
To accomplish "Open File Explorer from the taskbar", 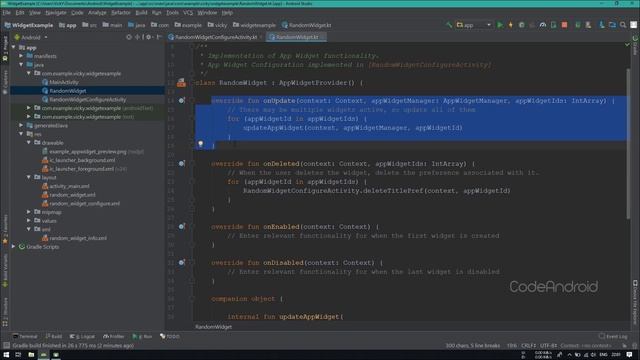I will [31, 355].
